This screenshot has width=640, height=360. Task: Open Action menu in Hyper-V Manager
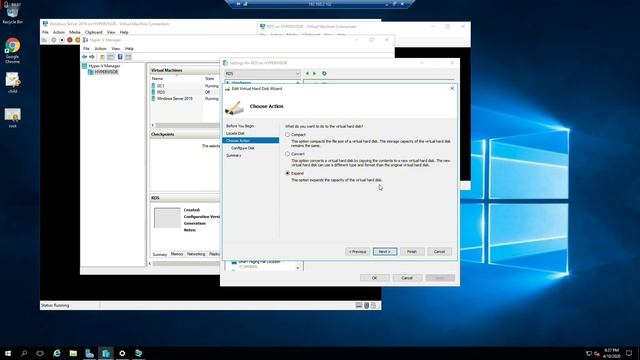[100, 48]
